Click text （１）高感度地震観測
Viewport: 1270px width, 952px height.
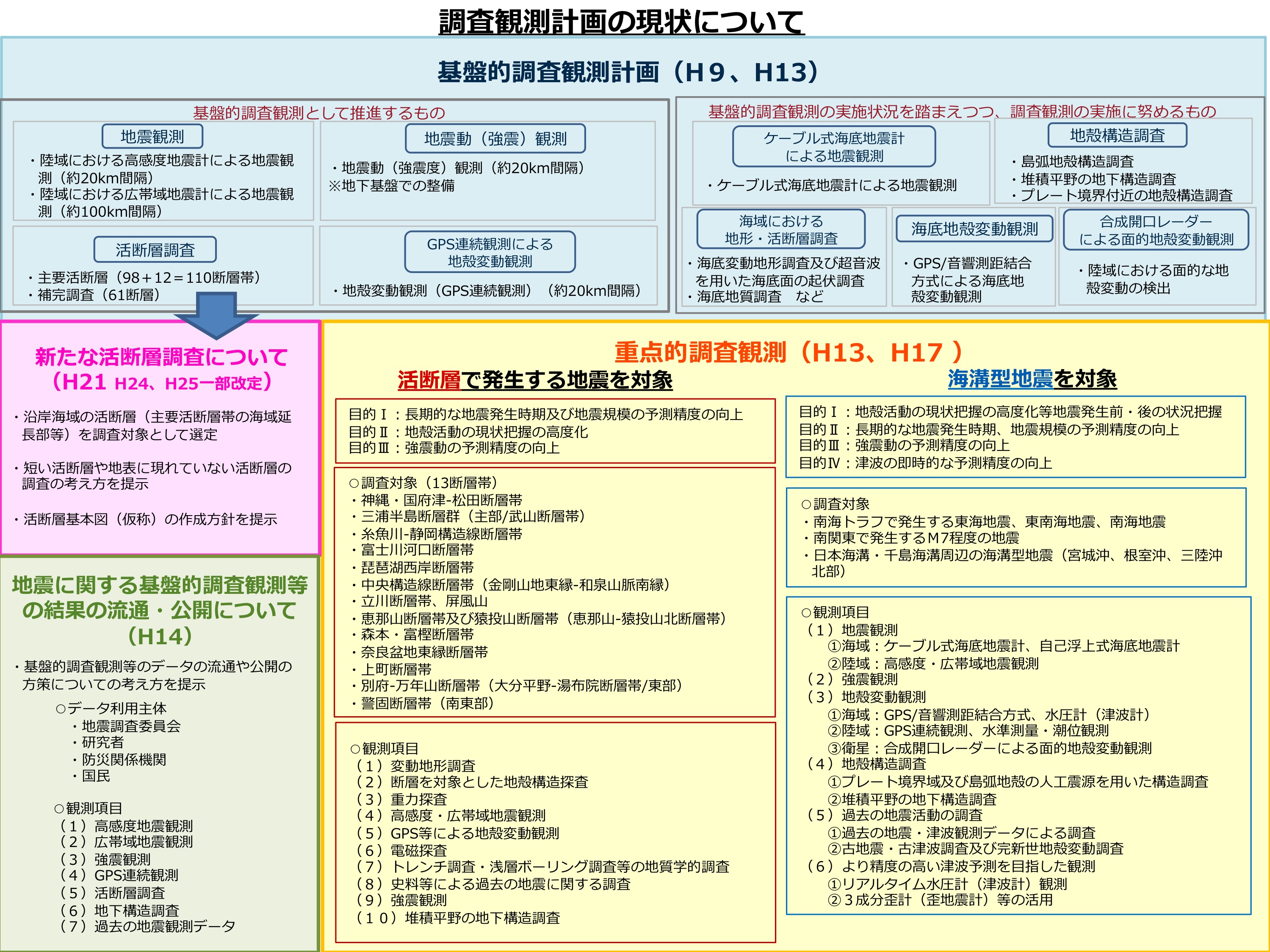125,826
